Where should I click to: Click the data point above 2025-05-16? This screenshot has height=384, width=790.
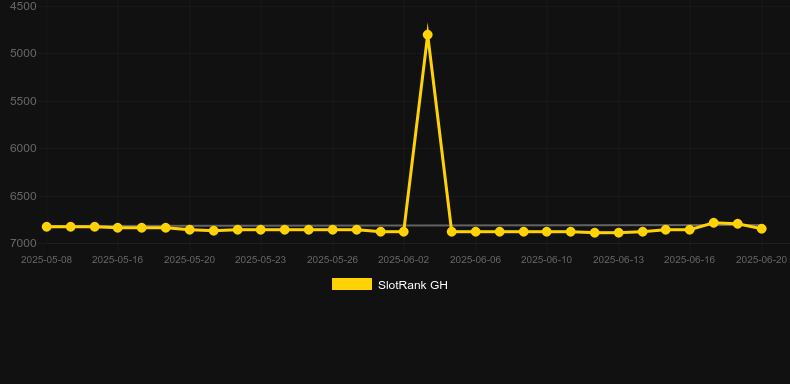[118, 228]
